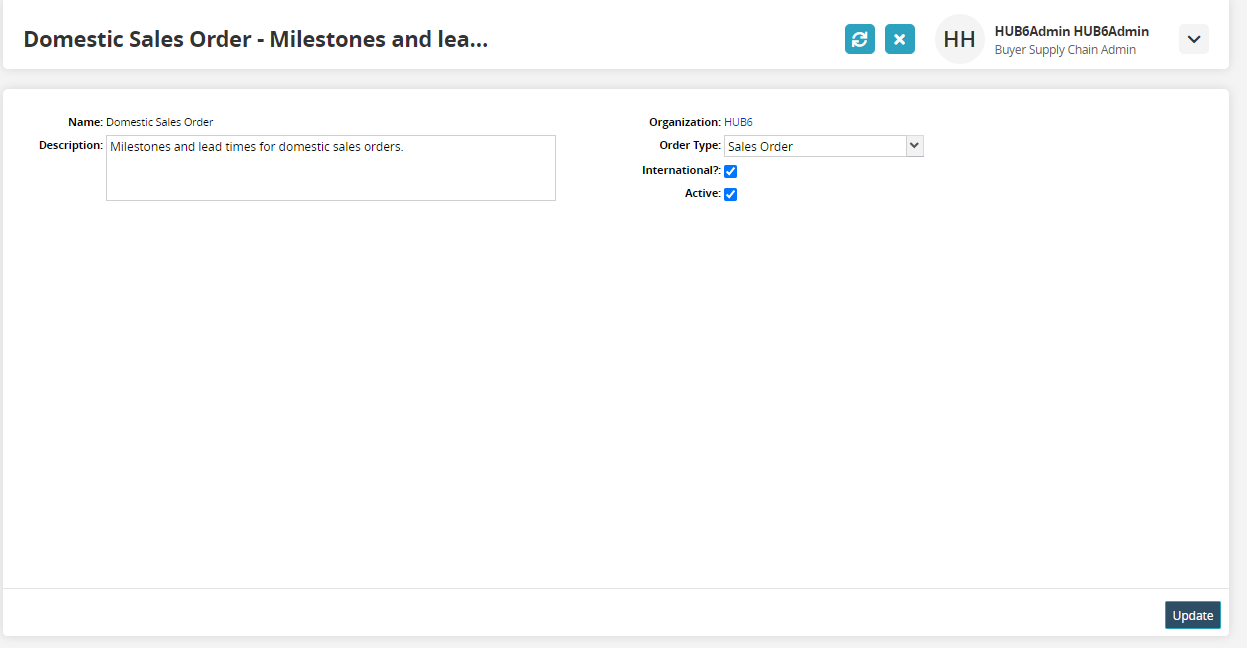Click the Name value Domestic Sales Order
The image size is (1247, 648).
(x=159, y=122)
